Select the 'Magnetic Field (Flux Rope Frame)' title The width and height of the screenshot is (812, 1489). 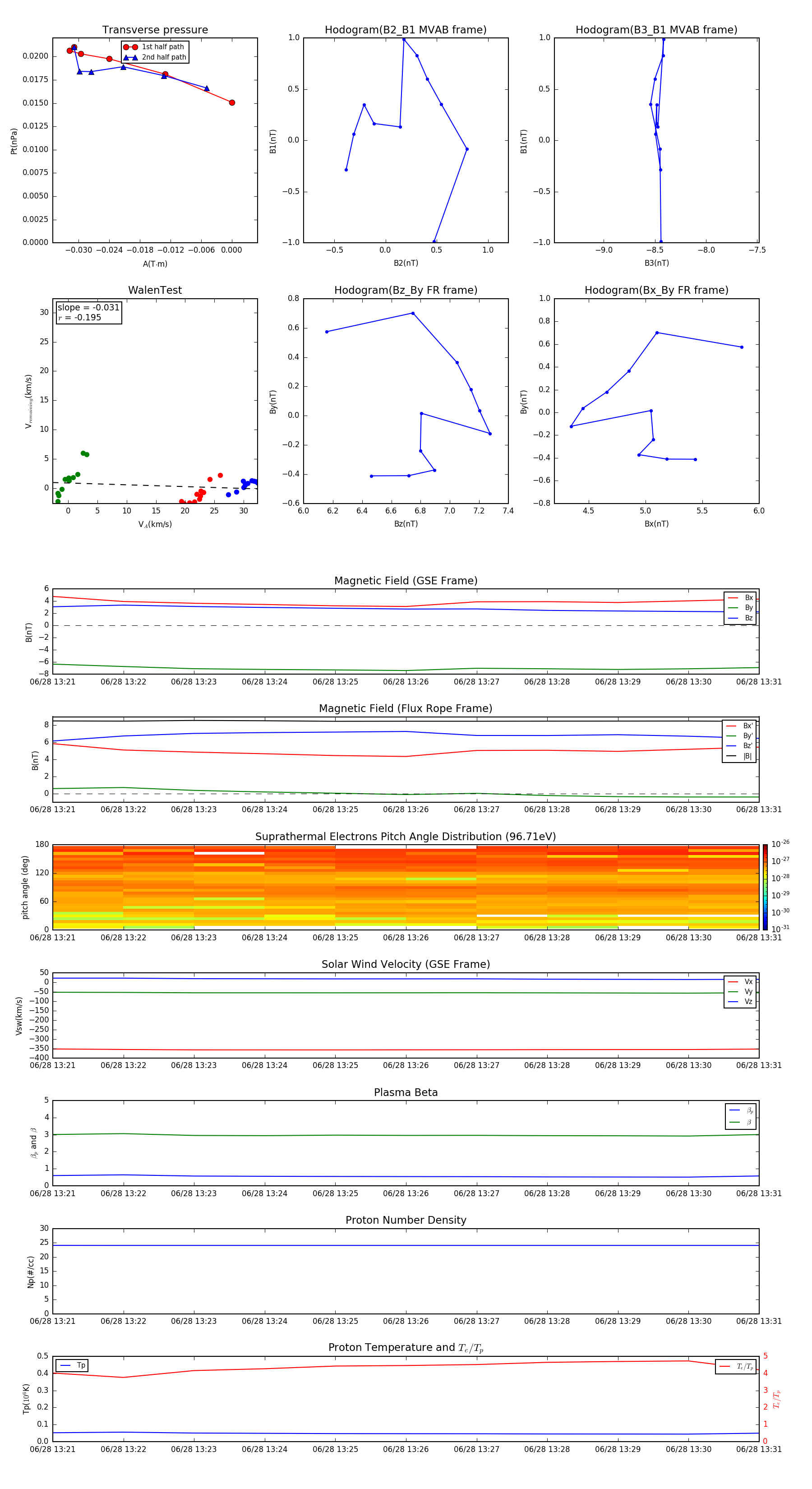(406, 709)
